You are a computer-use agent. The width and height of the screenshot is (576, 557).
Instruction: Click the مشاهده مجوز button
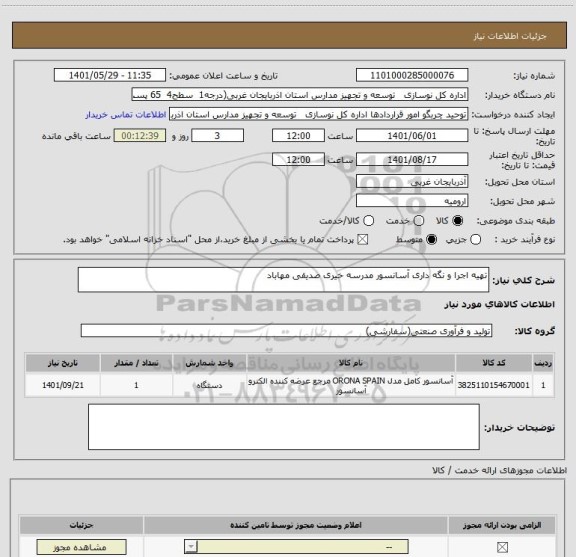pos(82,547)
